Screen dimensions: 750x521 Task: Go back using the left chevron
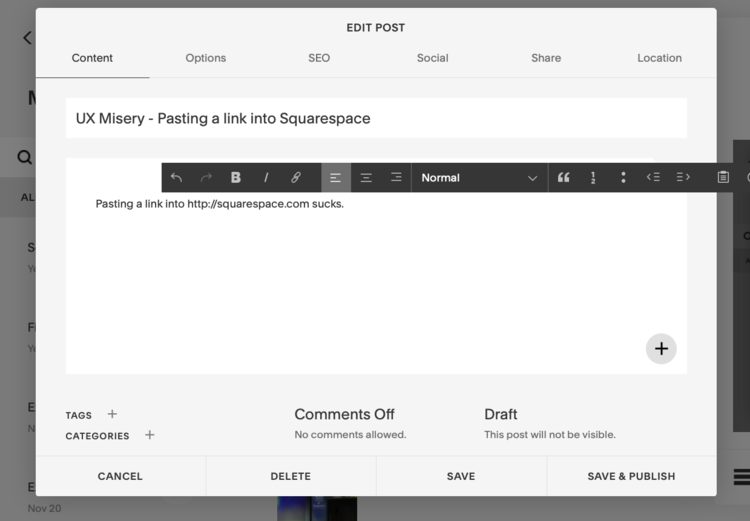coord(27,38)
